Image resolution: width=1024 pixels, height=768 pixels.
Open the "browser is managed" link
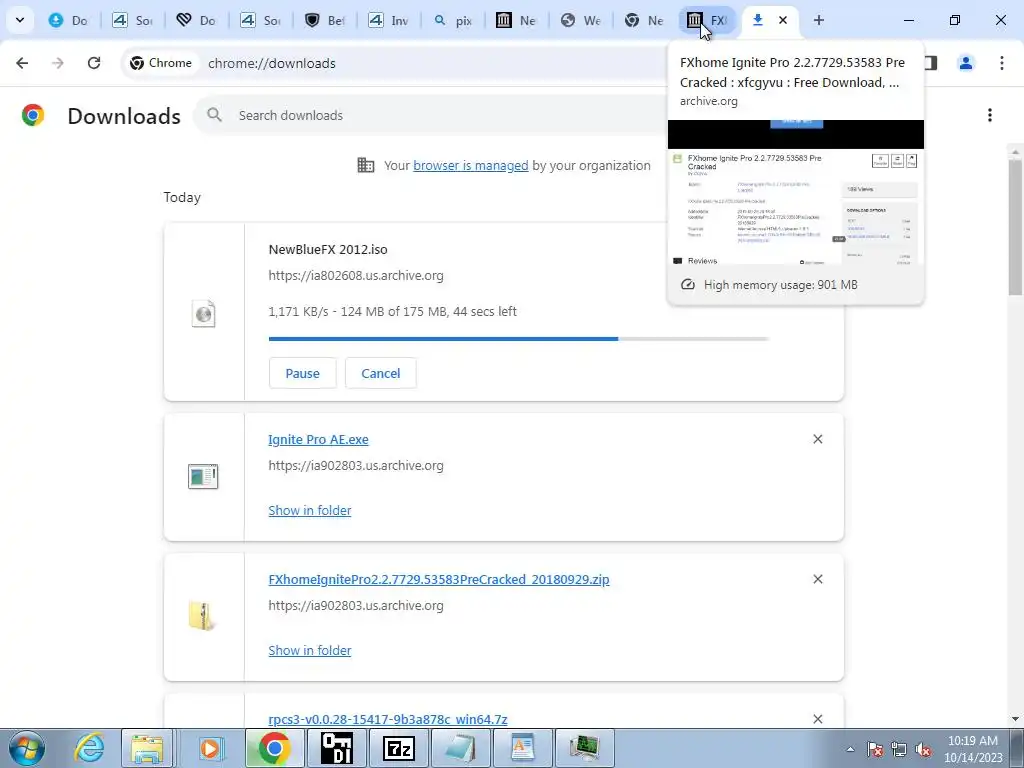(x=470, y=166)
